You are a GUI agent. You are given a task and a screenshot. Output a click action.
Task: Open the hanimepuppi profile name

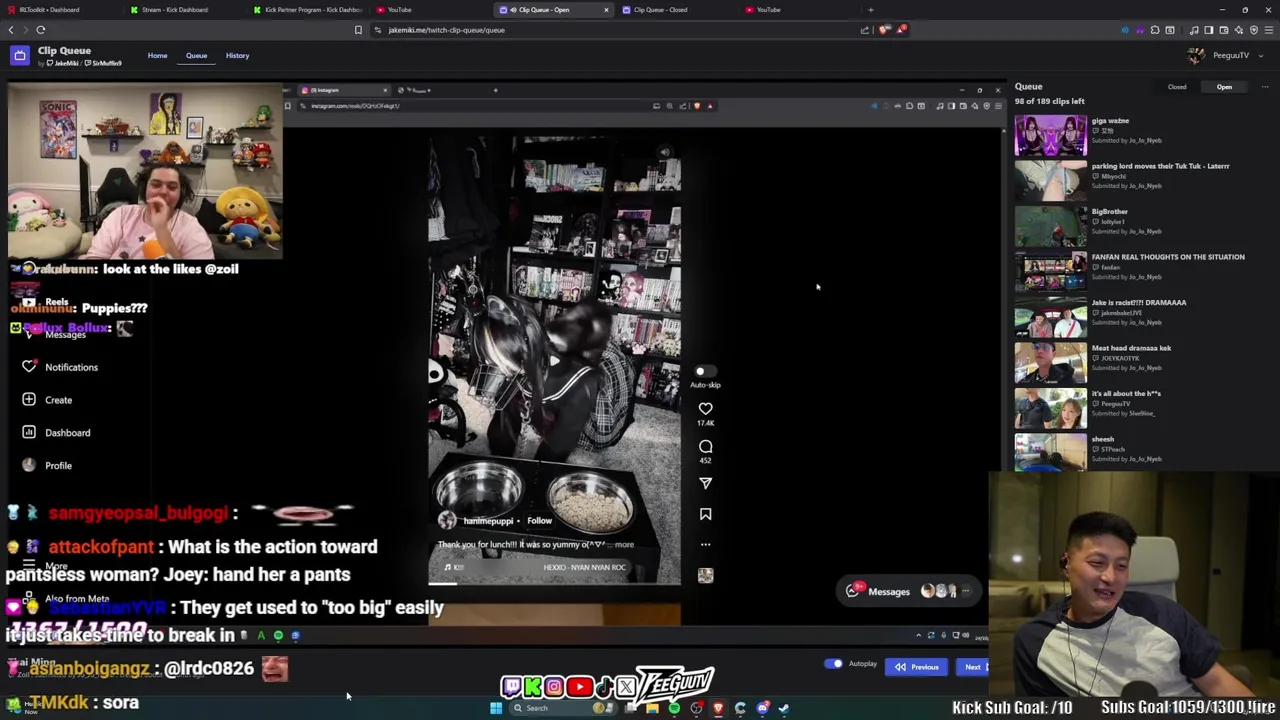tap(488, 520)
